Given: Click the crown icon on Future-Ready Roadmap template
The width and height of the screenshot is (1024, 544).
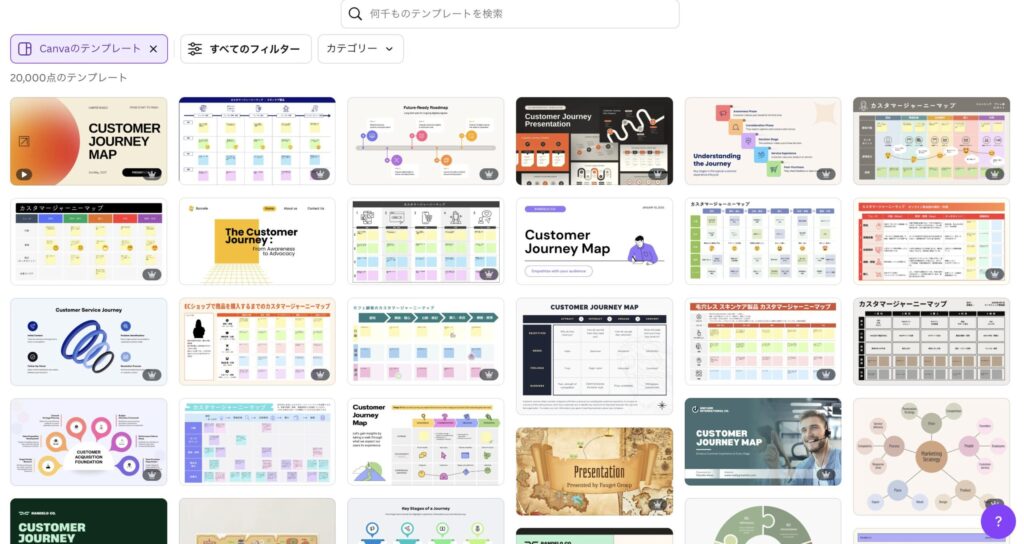Looking at the screenshot, I should point(489,173).
